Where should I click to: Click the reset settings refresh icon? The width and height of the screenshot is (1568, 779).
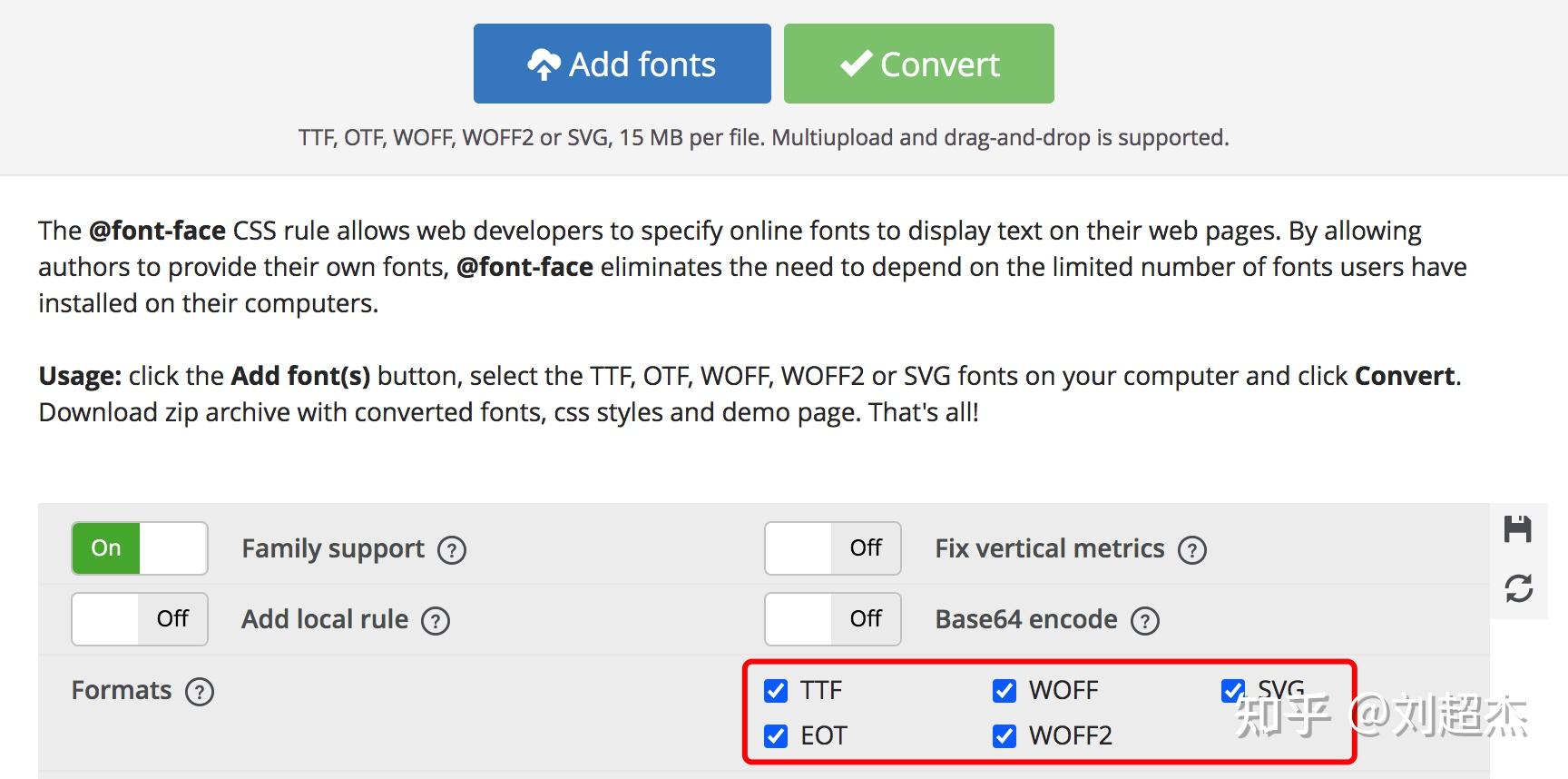coord(1518,588)
